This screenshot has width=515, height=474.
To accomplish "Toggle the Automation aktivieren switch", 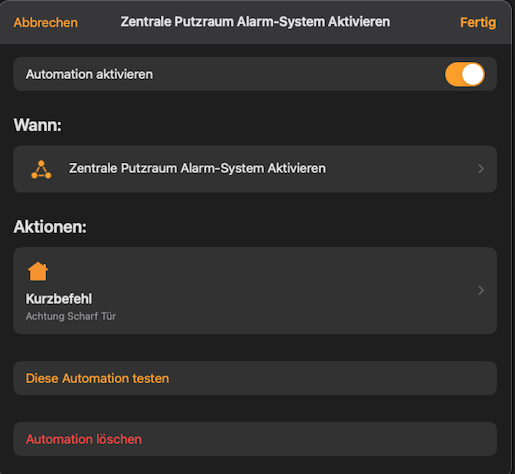I will click(x=465, y=74).
